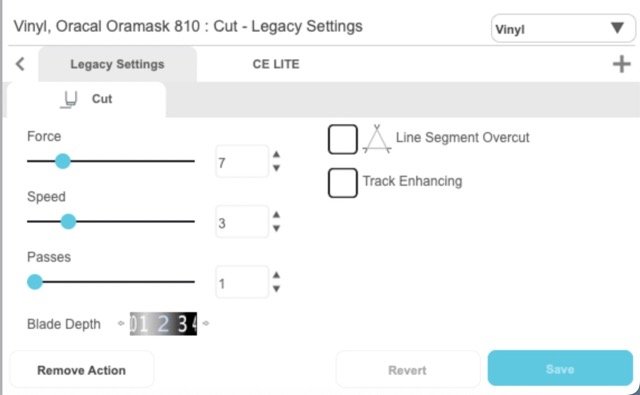
Task: Click the Remove Action button
Action: pos(82,370)
